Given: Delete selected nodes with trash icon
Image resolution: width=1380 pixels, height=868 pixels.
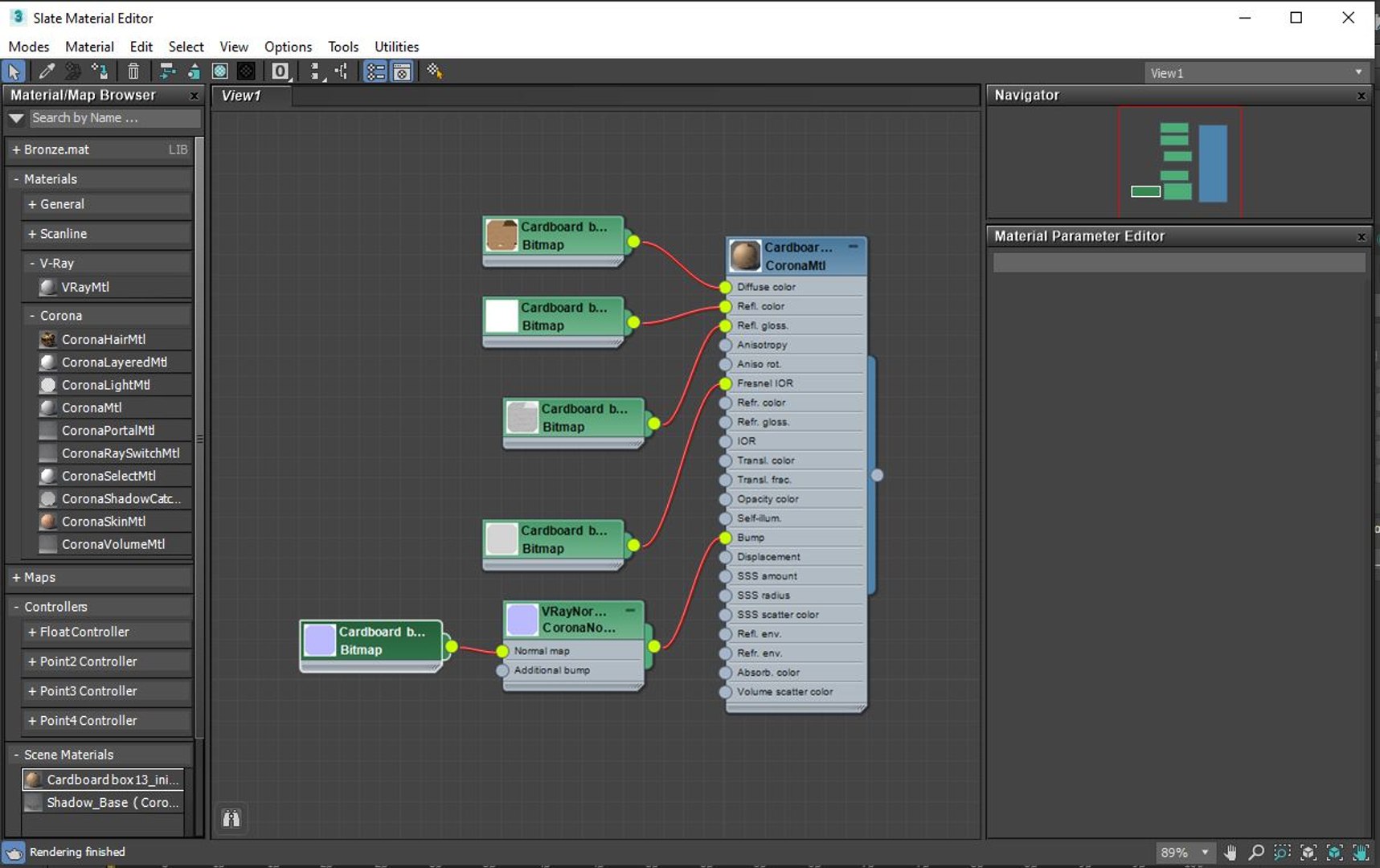Looking at the screenshot, I should click(133, 72).
